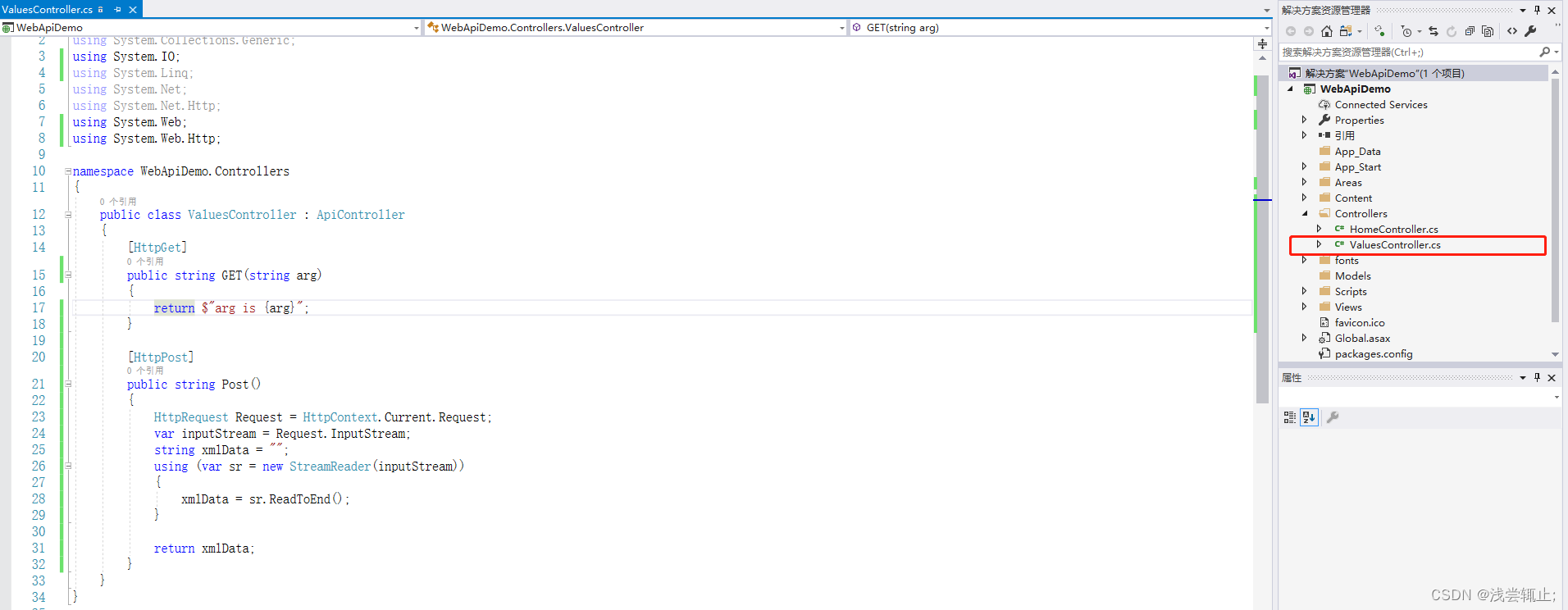Collapse the namespace WebApiDemo.Controllers code block
Screen dimensions: 1568x610
pos(68,171)
